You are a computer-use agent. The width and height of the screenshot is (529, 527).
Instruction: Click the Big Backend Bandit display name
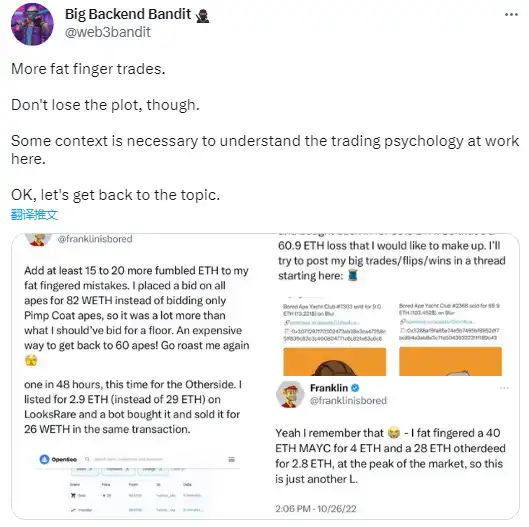(128, 14)
